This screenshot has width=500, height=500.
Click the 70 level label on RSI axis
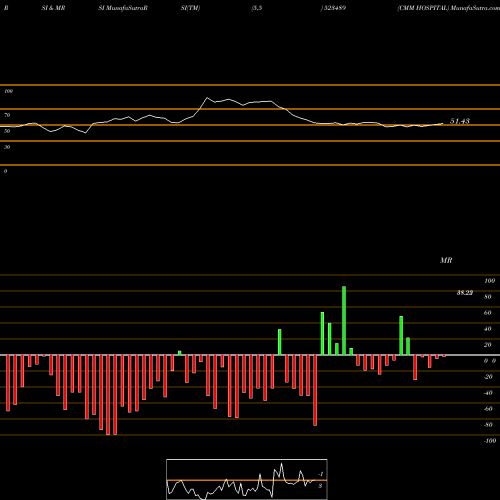point(7,115)
